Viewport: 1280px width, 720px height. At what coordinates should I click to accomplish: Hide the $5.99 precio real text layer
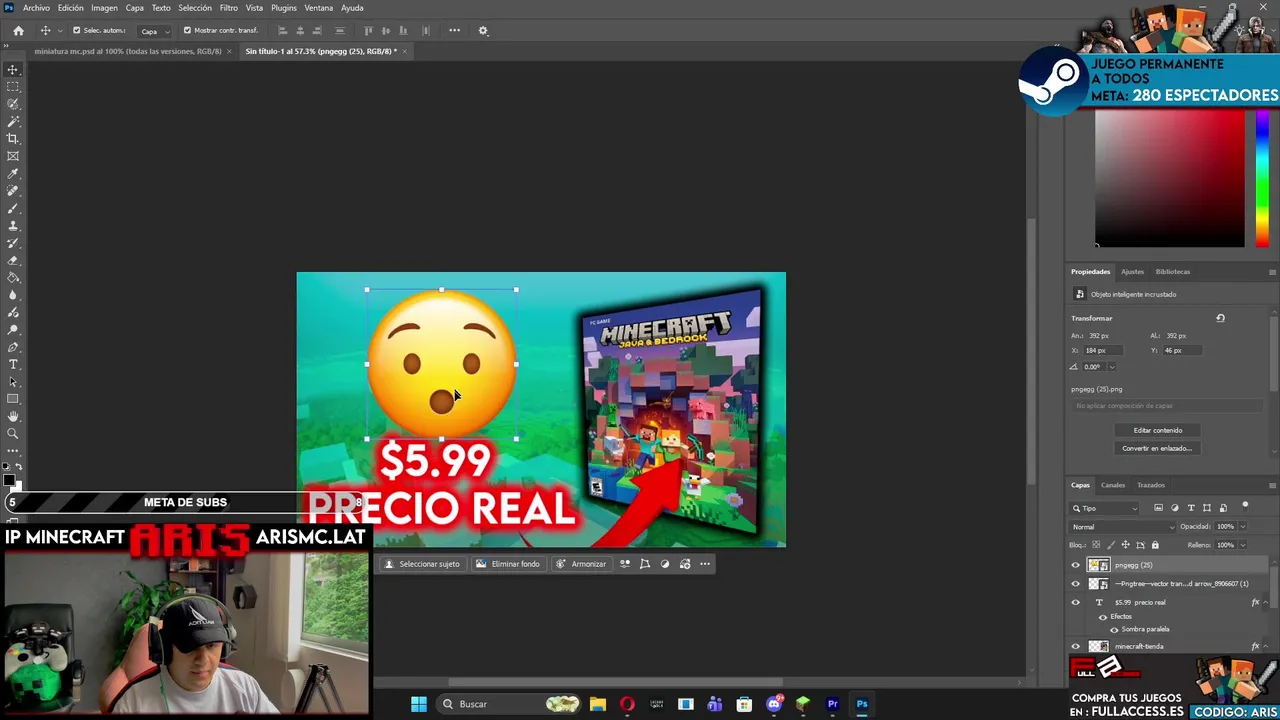click(1076, 602)
